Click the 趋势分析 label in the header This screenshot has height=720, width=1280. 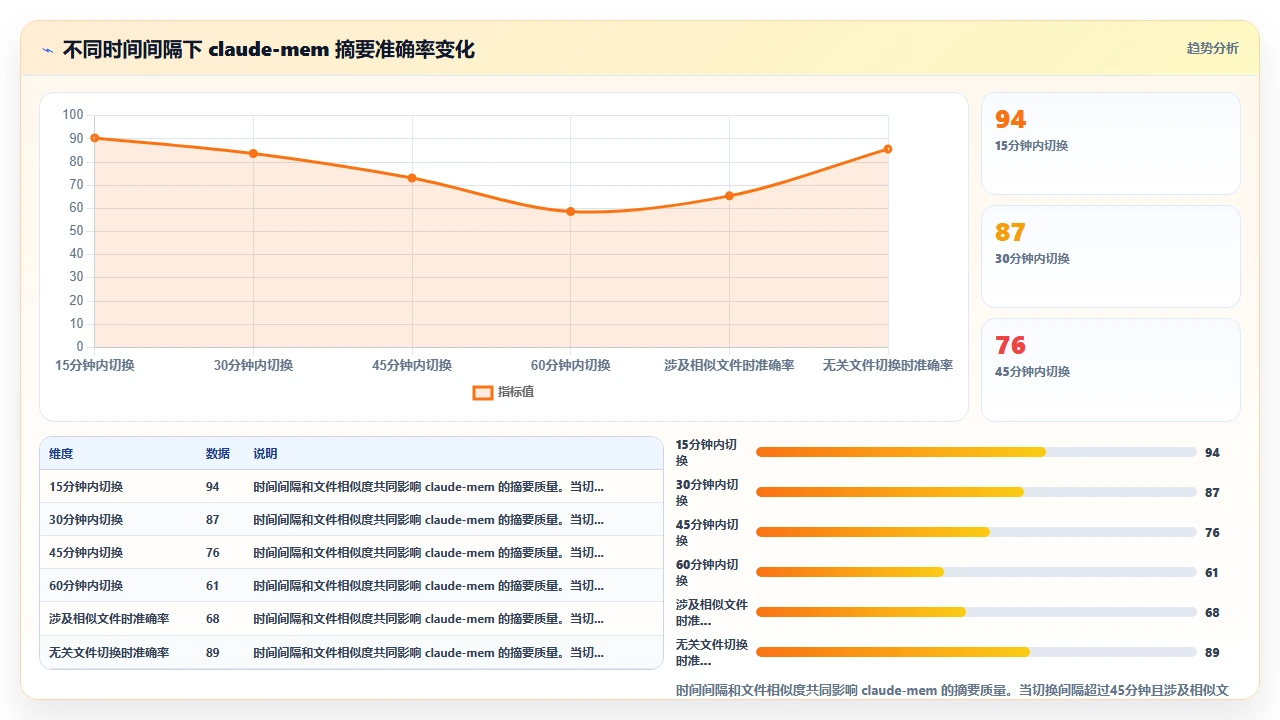(x=1212, y=49)
